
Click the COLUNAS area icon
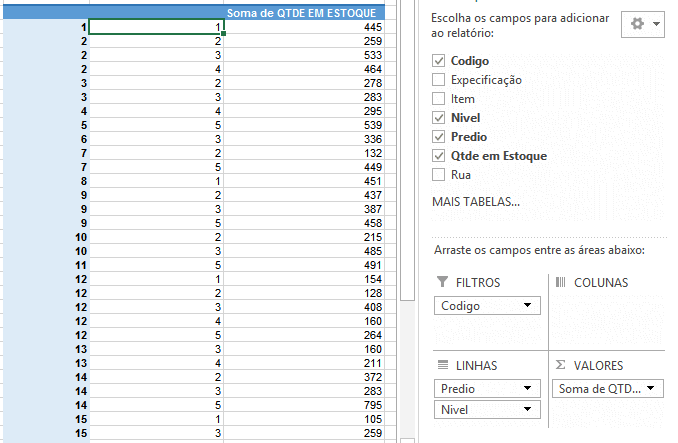click(x=560, y=283)
